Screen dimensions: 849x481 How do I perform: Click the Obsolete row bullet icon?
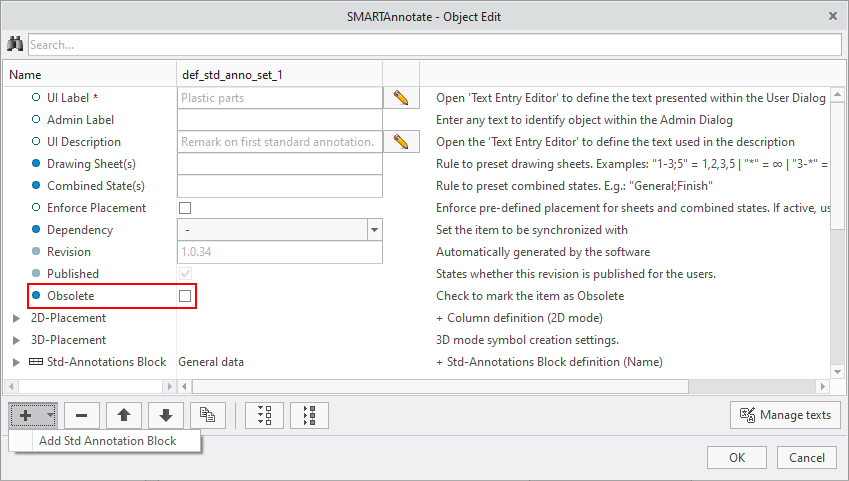click(x=36, y=295)
